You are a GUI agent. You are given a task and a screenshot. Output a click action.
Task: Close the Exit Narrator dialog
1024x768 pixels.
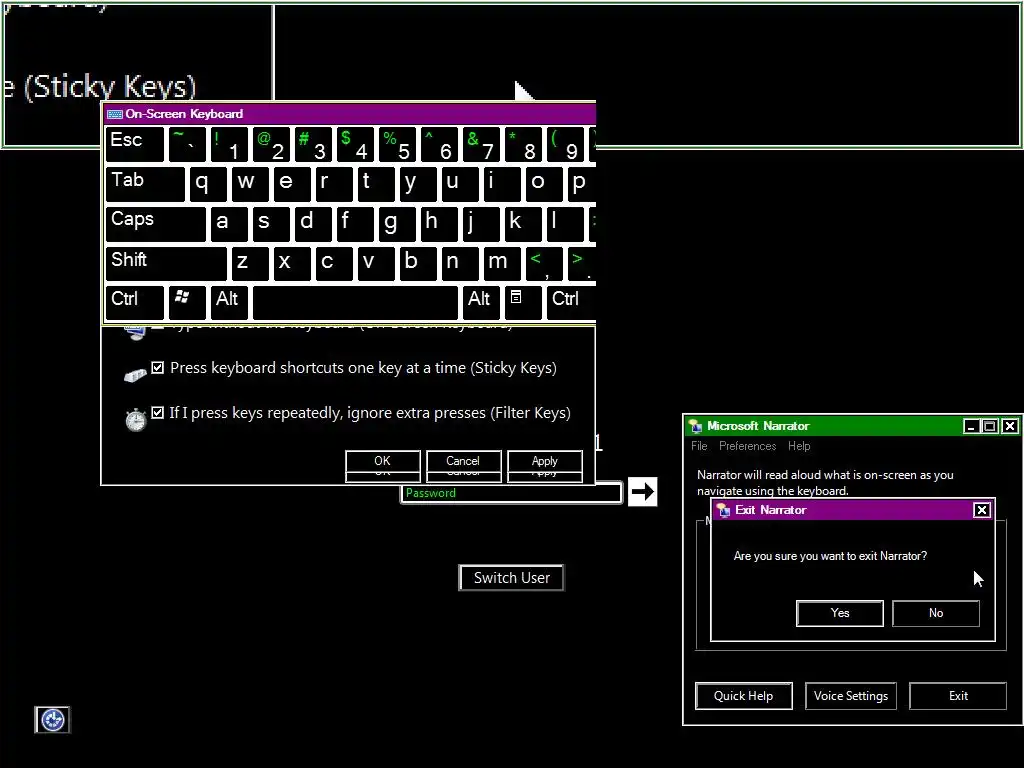tap(982, 510)
